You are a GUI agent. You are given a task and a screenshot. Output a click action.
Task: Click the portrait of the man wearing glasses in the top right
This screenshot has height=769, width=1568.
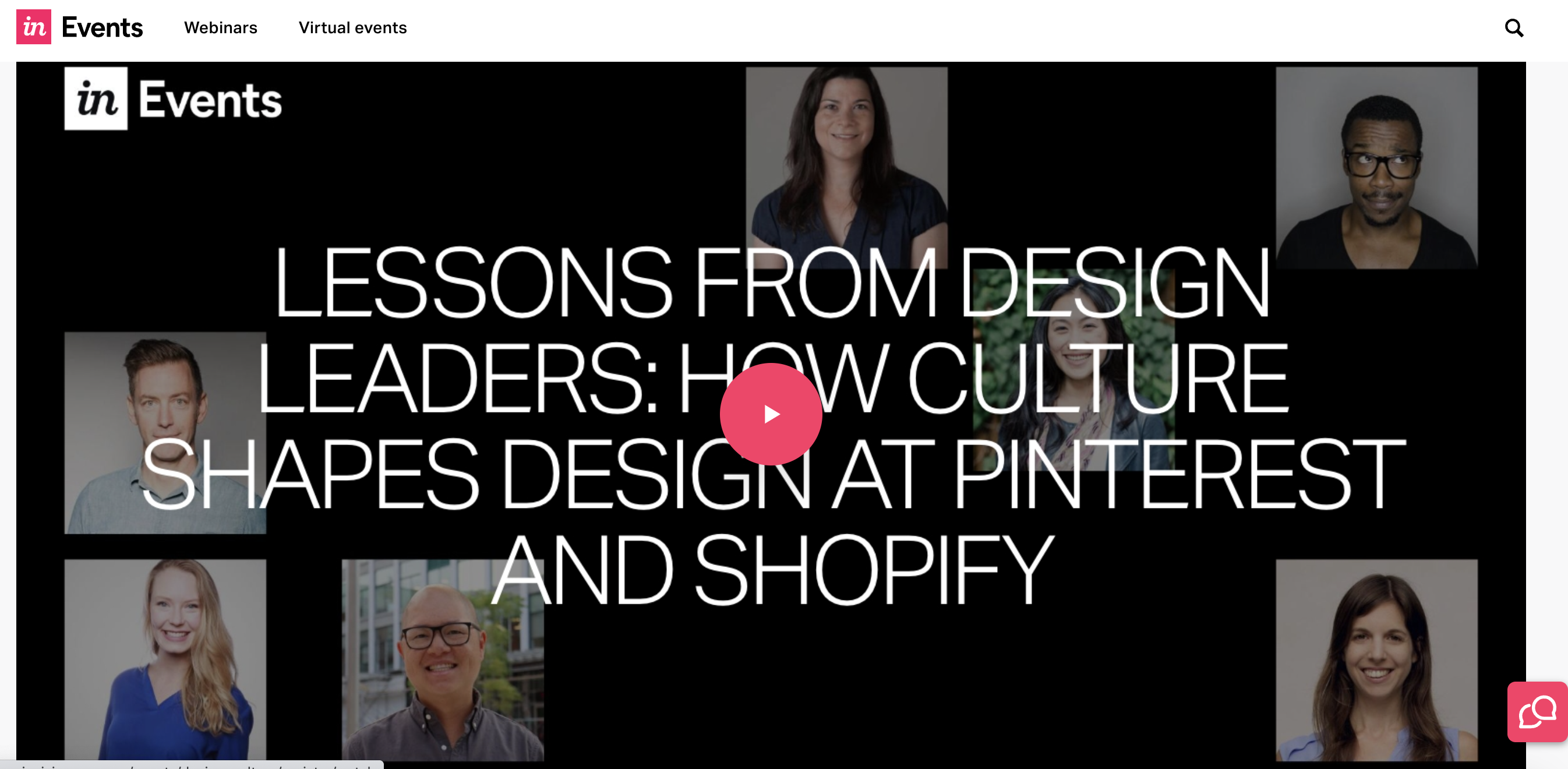(1376, 167)
